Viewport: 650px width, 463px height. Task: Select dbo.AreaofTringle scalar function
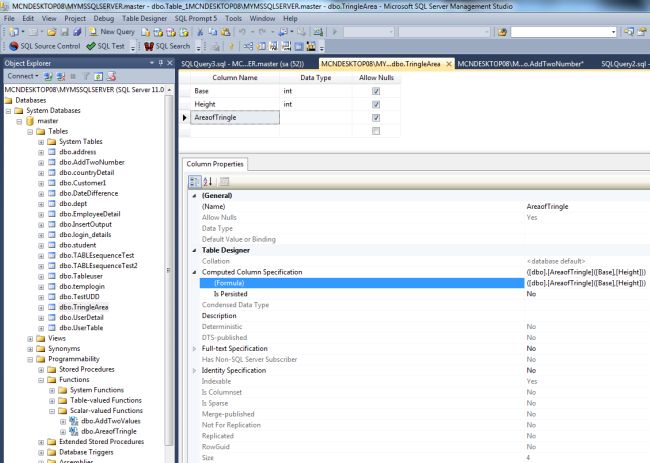[109, 431]
